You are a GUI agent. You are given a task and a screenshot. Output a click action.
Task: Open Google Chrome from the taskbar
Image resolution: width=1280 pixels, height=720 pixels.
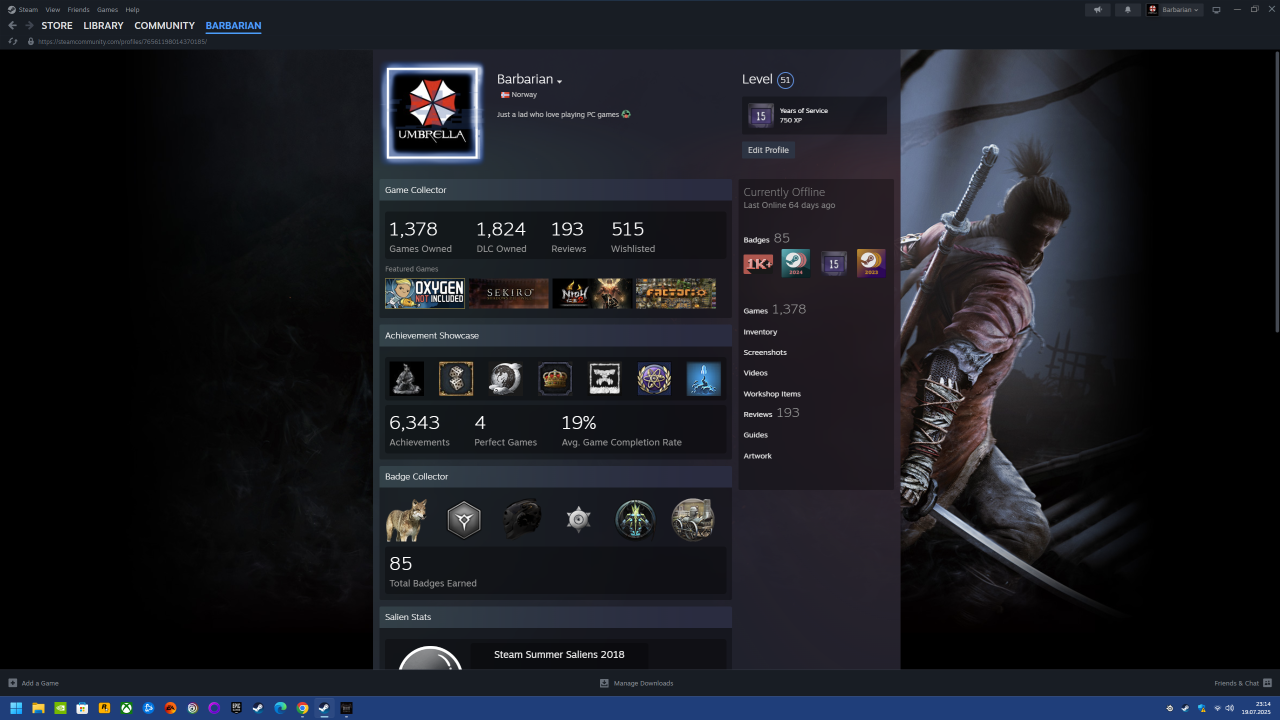click(x=302, y=708)
